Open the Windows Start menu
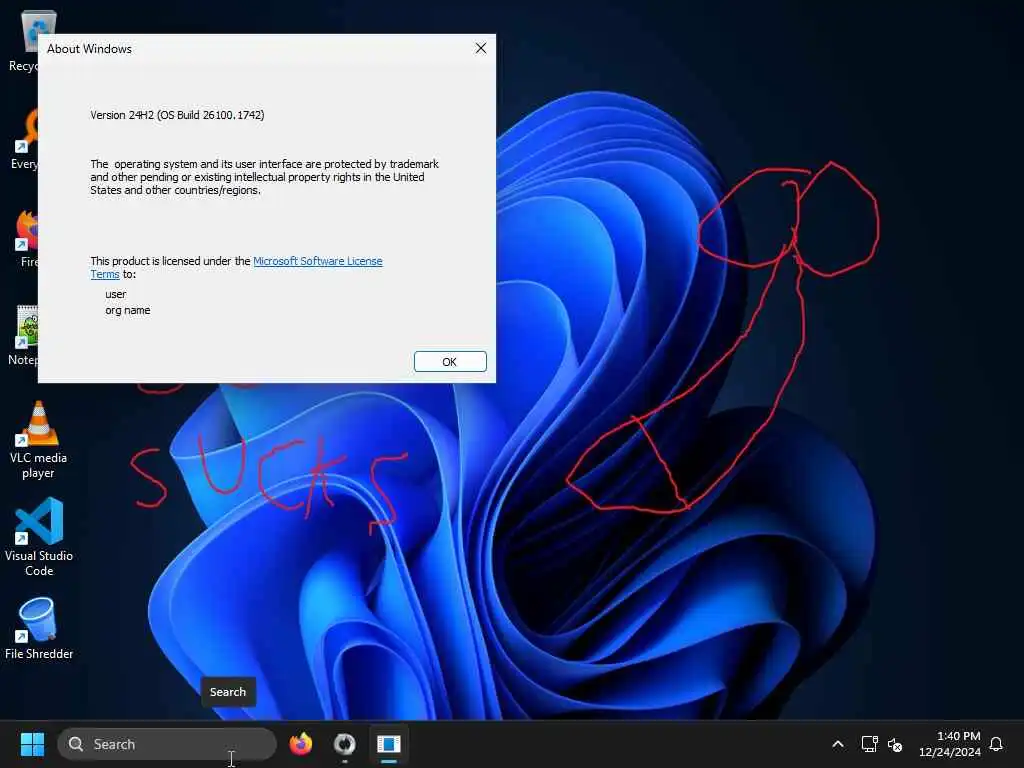Viewport: 1024px width, 768px height. click(32, 744)
